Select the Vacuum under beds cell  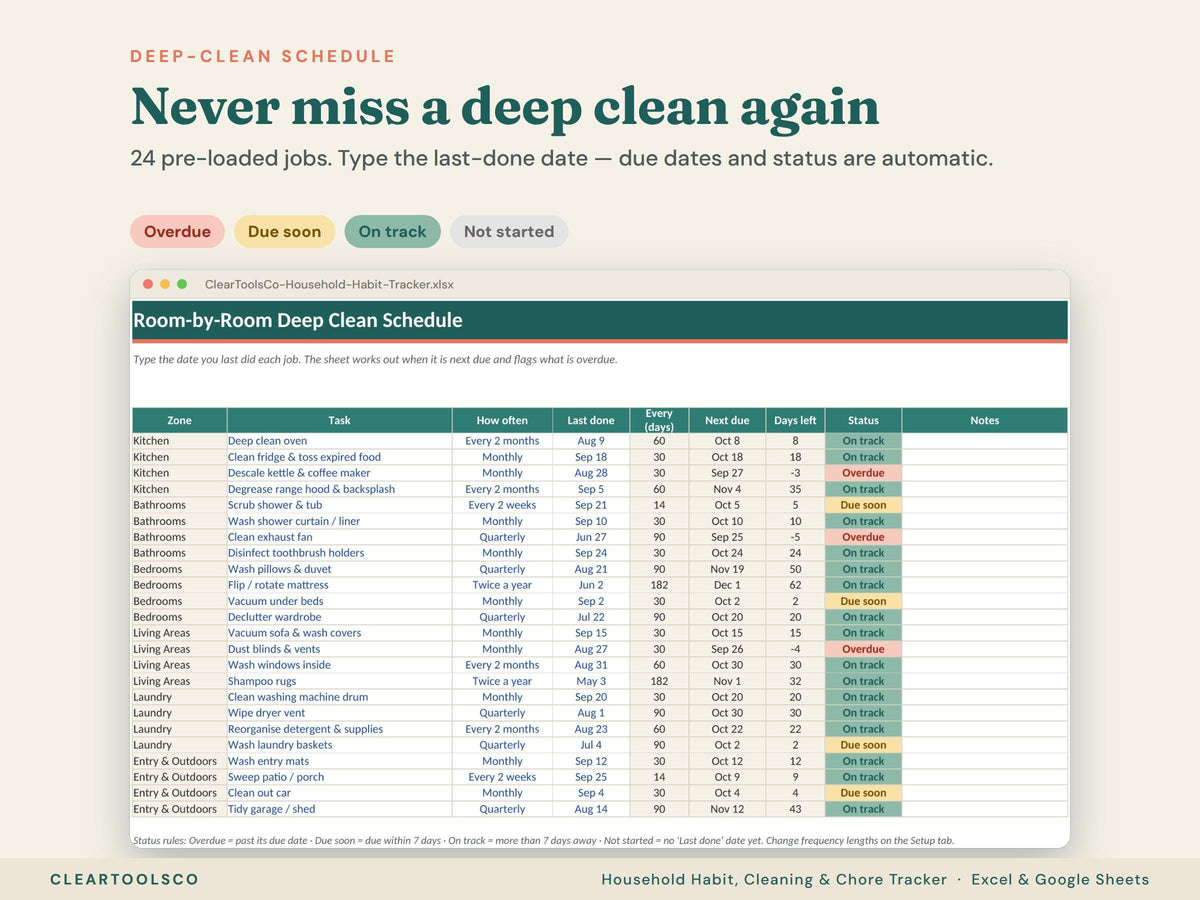[339, 601]
